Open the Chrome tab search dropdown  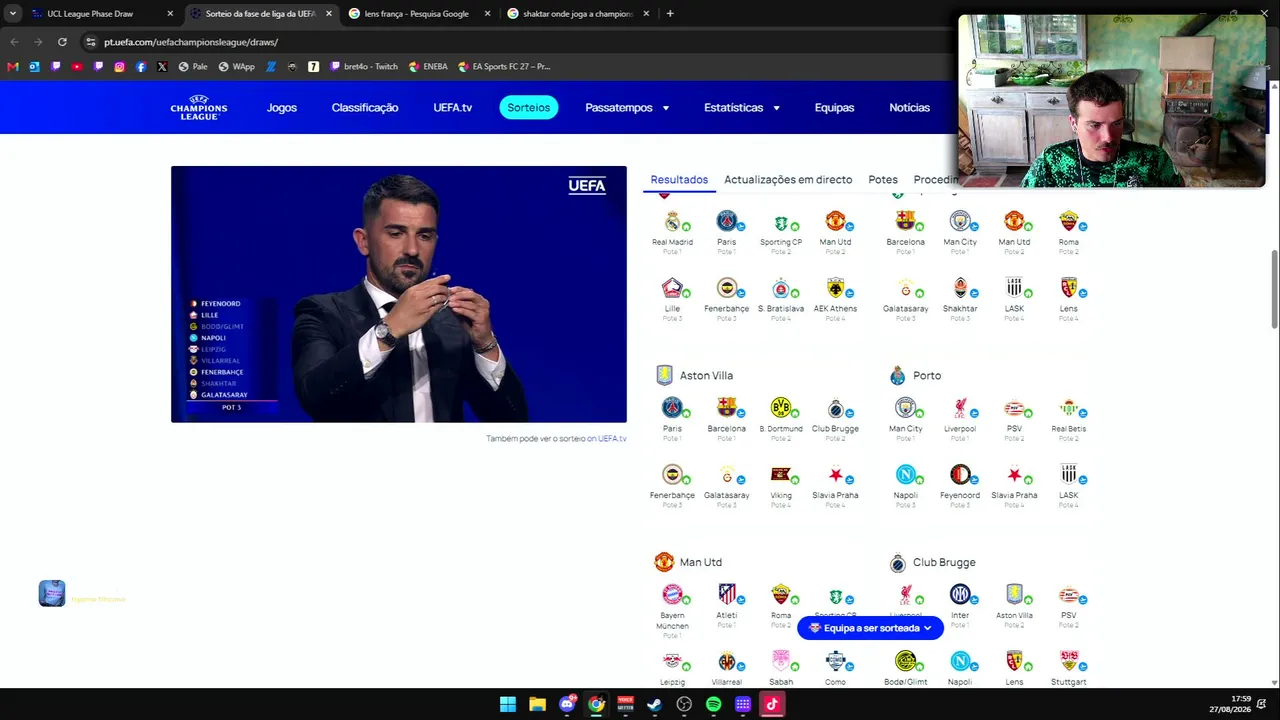[13, 14]
